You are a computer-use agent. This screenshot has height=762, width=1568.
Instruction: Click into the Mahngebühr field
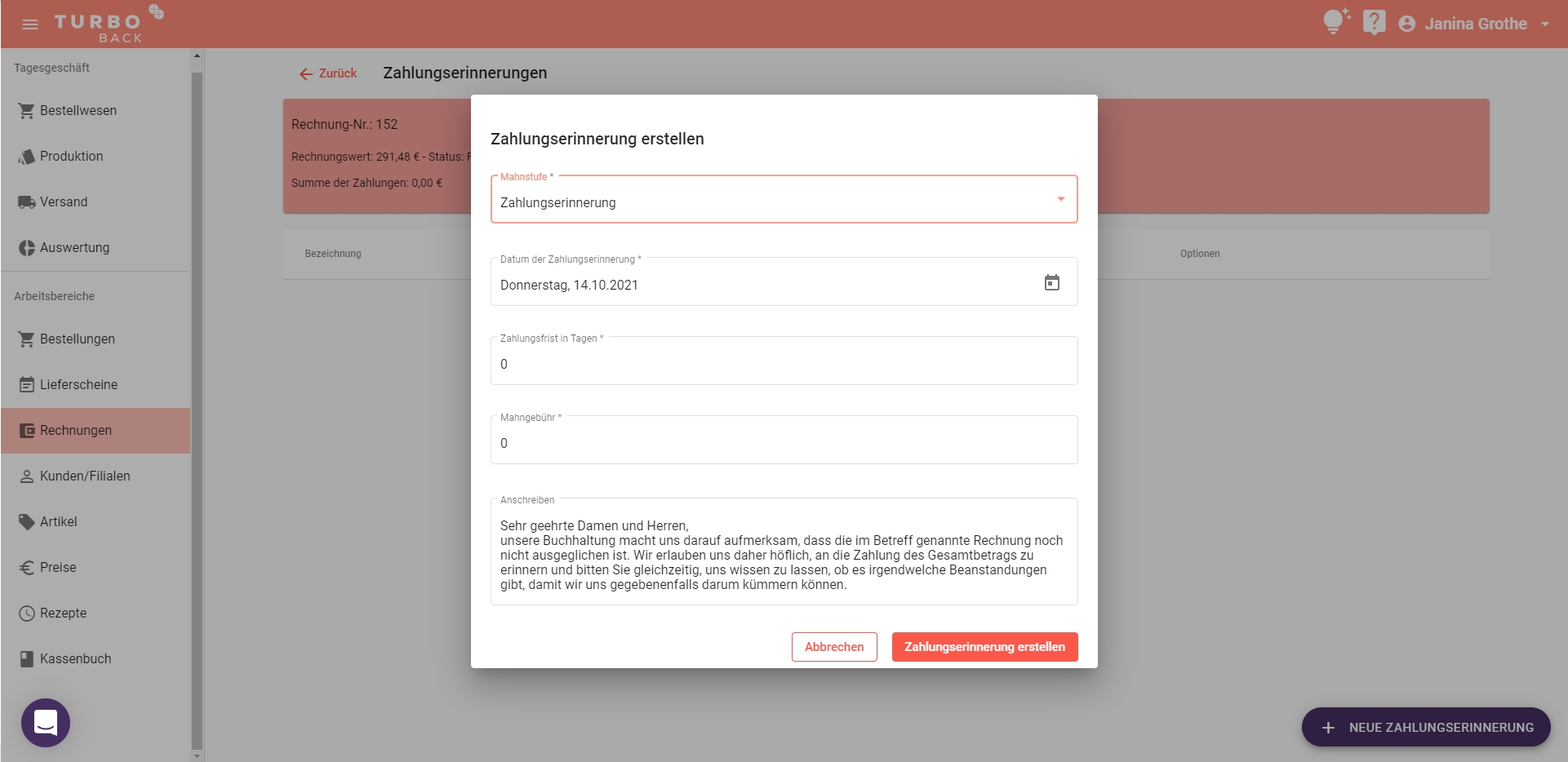784,443
